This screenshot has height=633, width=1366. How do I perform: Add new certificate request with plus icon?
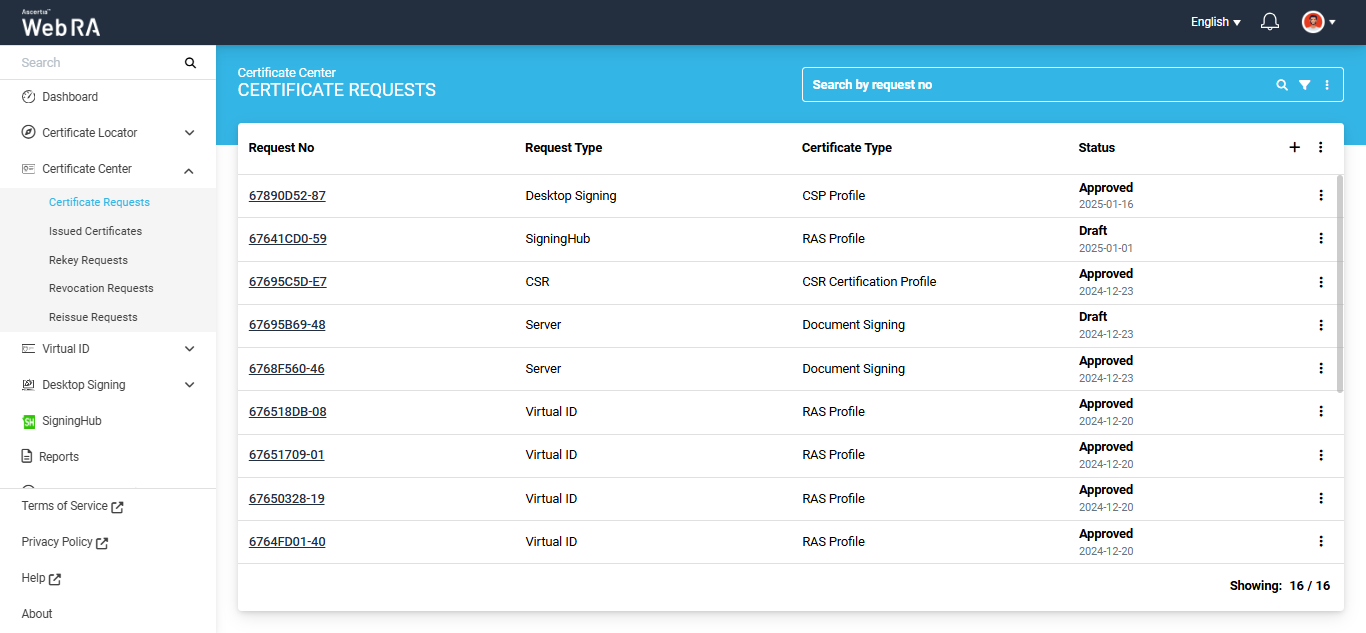(x=1294, y=147)
